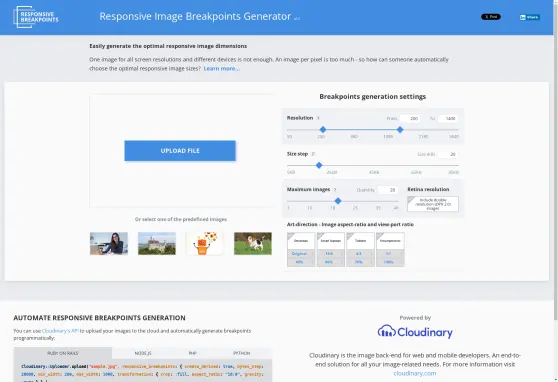Switch to the PYTHON code tab
Screen dimensions: 558x382
point(242,353)
